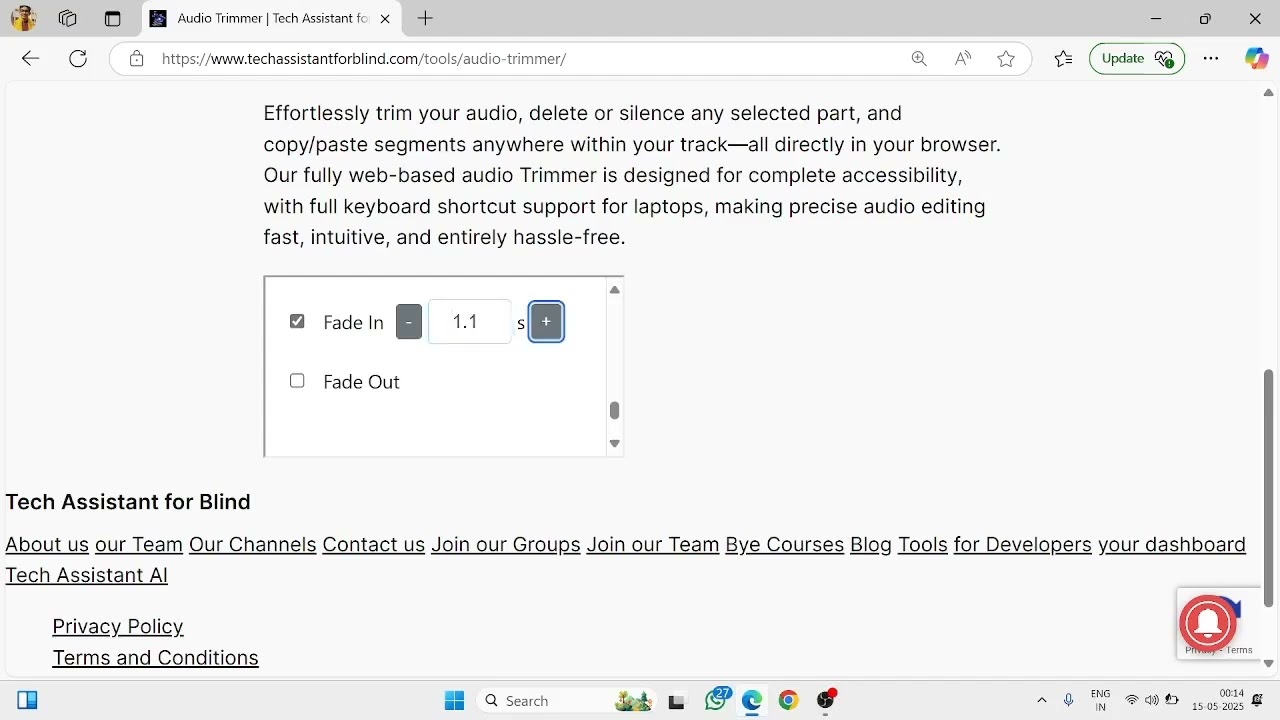The width and height of the screenshot is (1280, 720).
Task: Click the main page scrollbar thumb
Action: pyautogui.click(x=1269, y=489)
